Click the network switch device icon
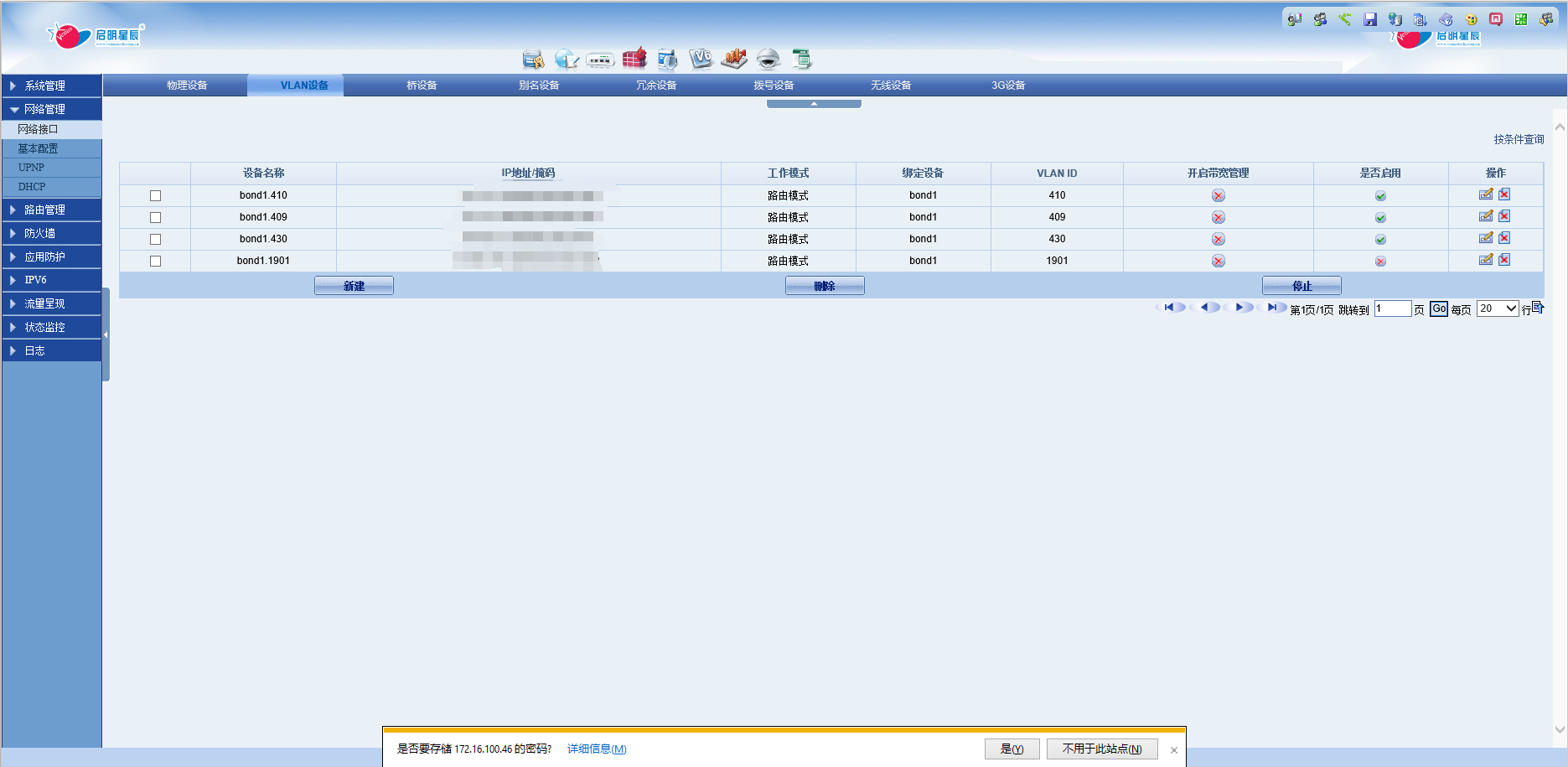The image size is (1568, 767). (x=600, y=60)
